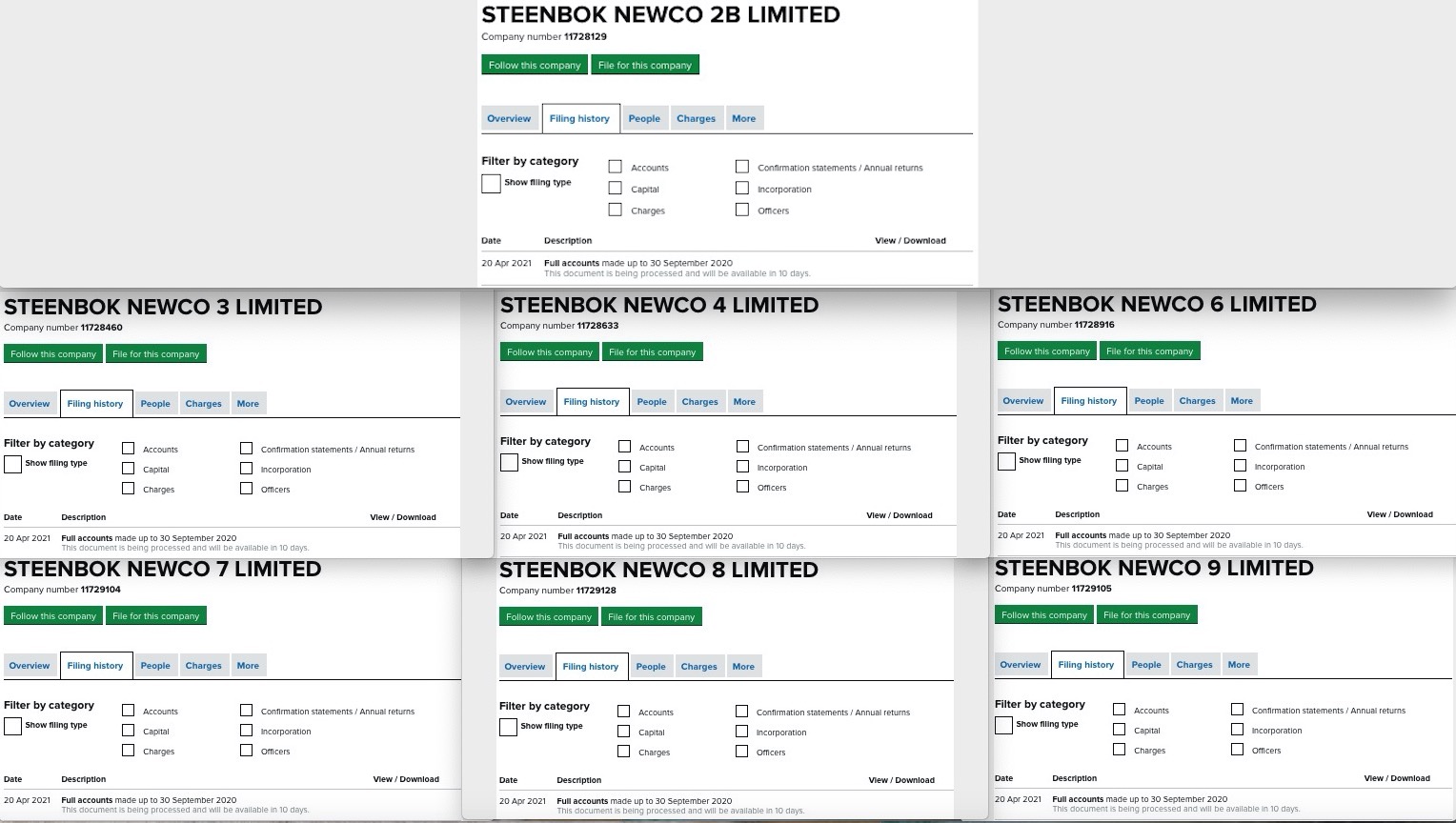
Task: Enable Show filing type for STEENBOK NEWCO 9
Action: 1002,725
